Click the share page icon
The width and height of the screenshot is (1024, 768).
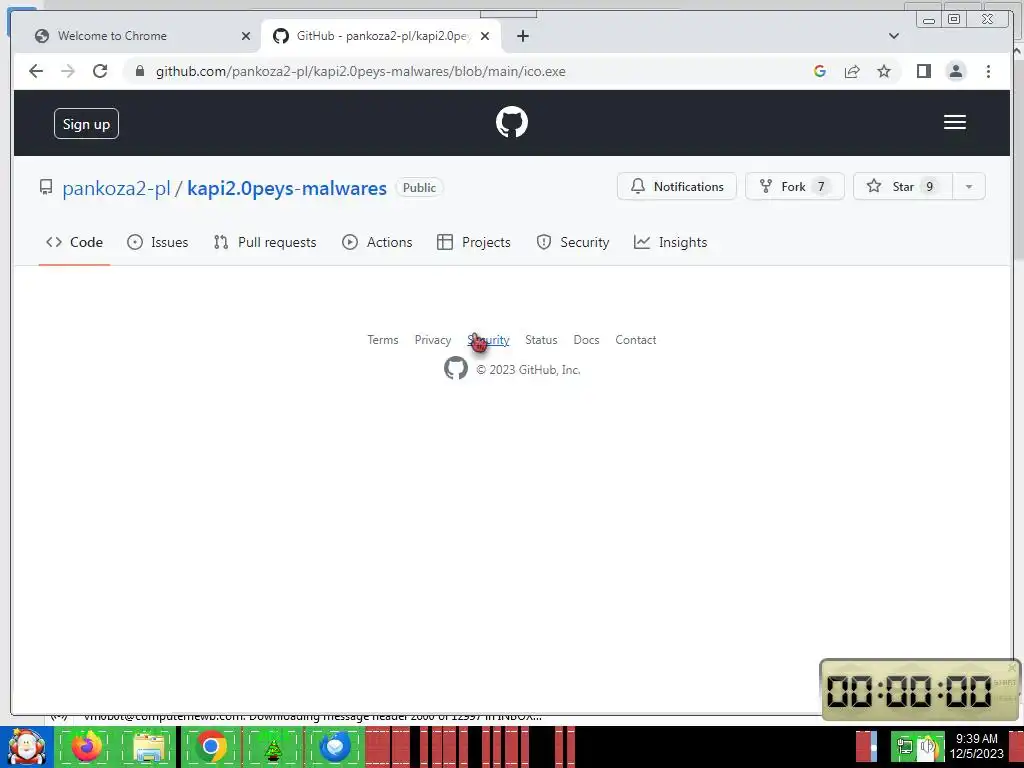coord(852,71)
